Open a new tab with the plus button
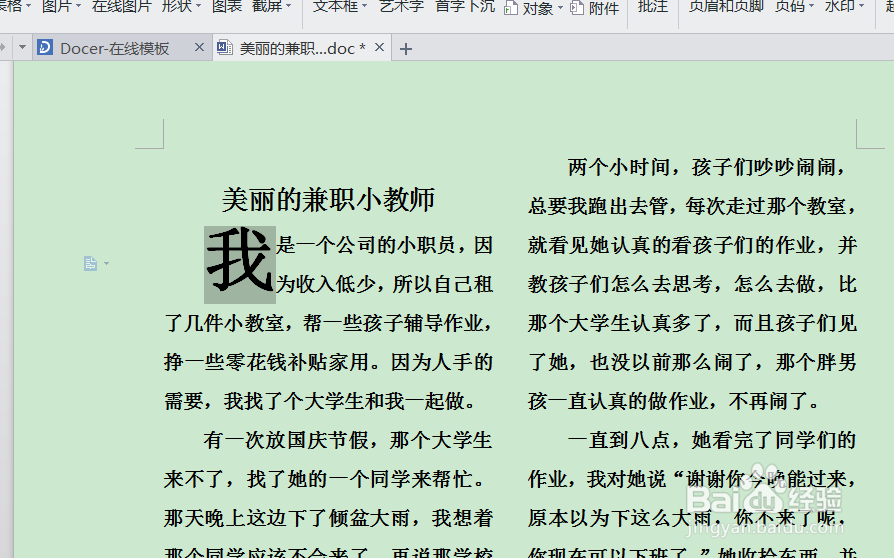 pos(405,49)
